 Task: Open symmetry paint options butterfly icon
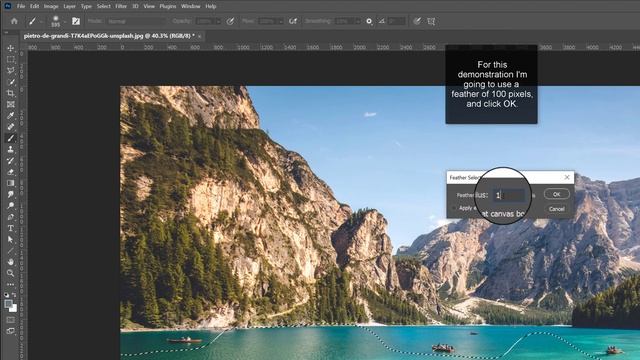tap(431, 21)
